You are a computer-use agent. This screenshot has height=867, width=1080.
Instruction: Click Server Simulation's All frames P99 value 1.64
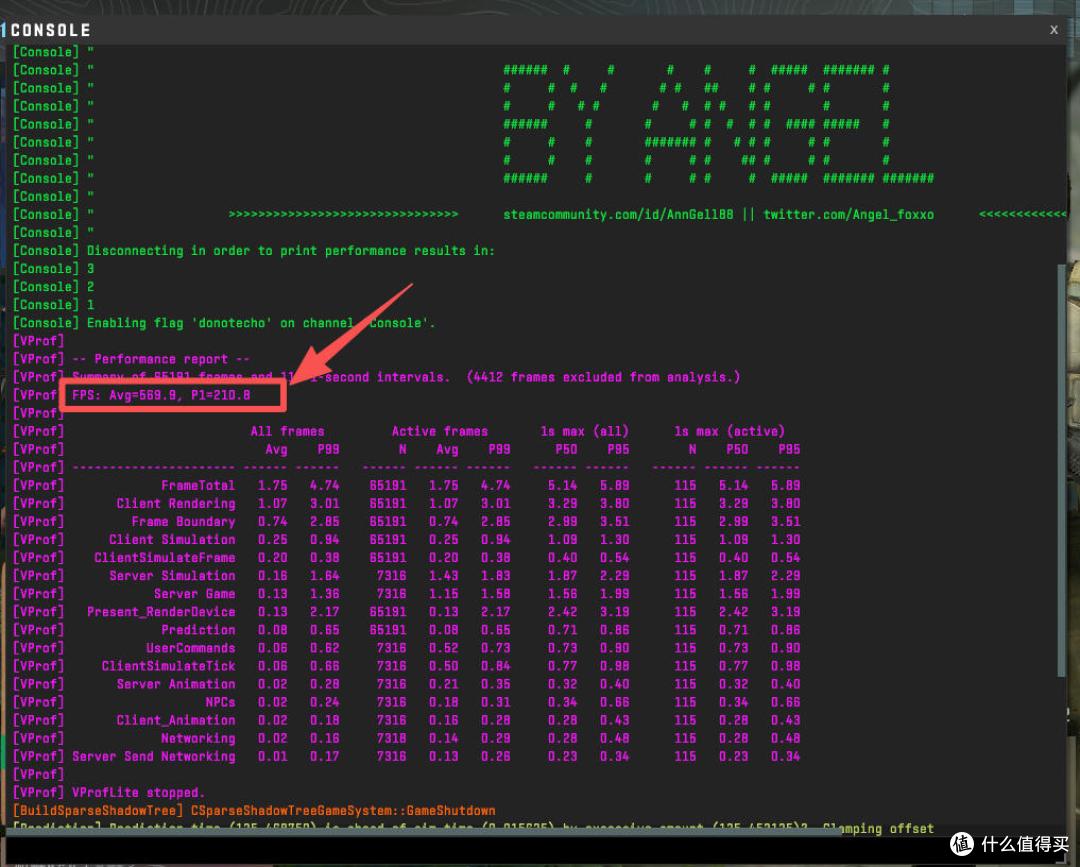tap(324, 576)
